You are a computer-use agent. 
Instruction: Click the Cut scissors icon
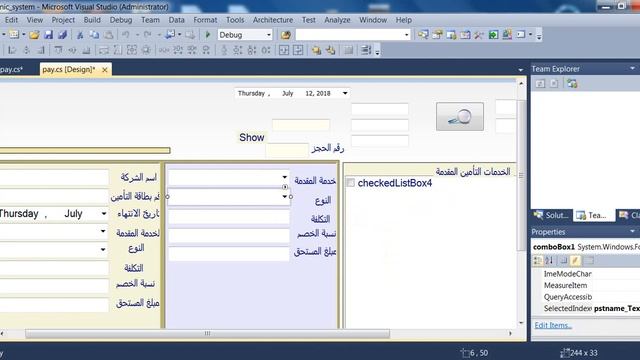(80, 35)
